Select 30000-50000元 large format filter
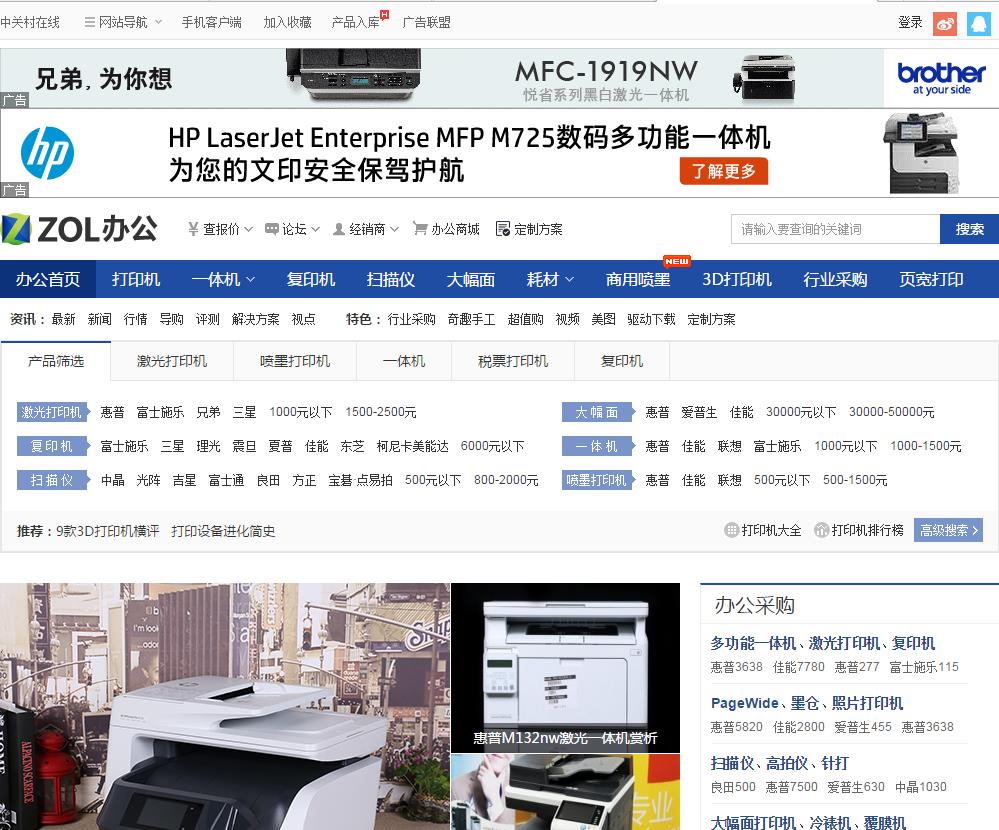The image size is (999, 830). click(x=891, y=412)
